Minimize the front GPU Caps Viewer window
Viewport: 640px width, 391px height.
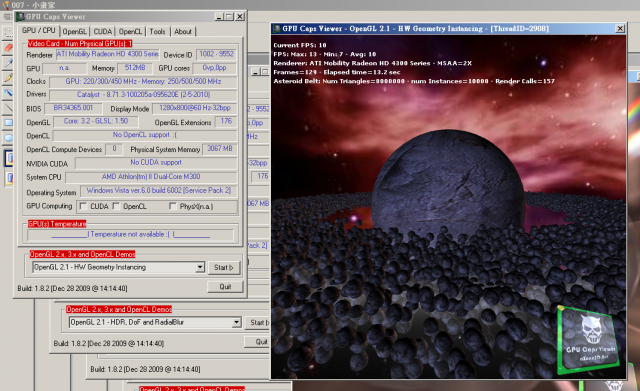(219, 17)
